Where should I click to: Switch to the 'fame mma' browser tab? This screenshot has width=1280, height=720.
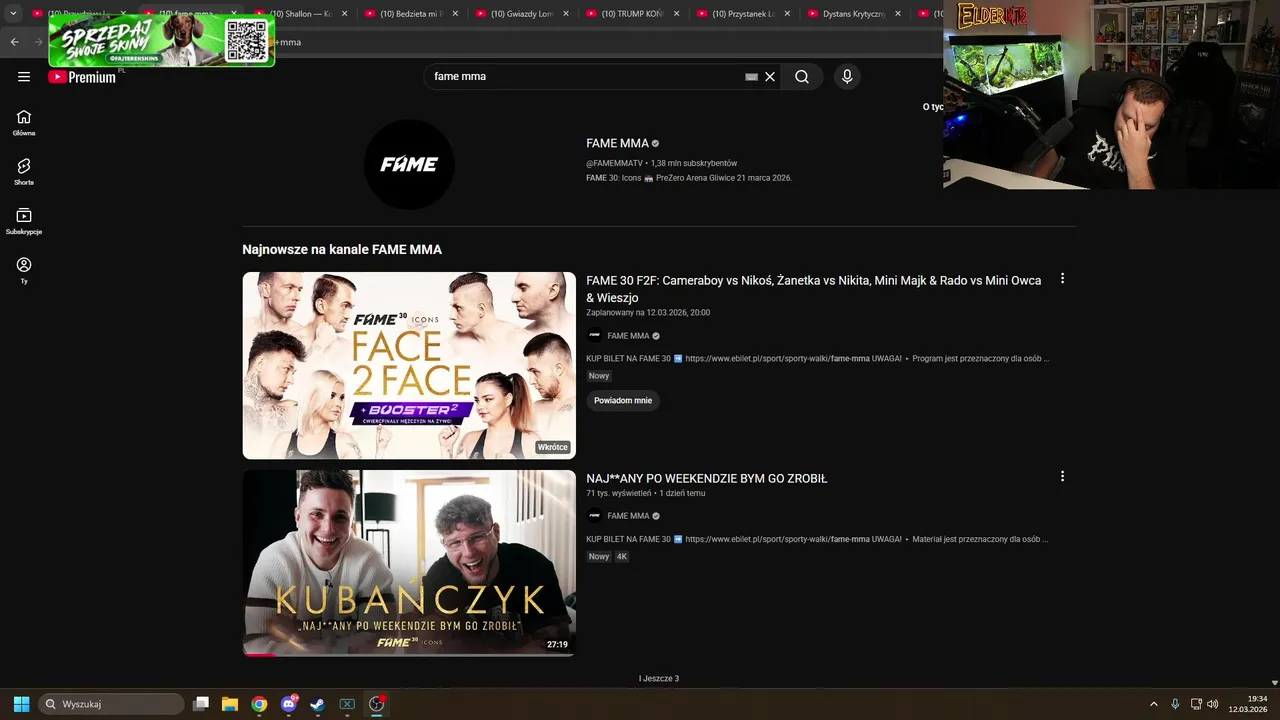coord(190,14)
